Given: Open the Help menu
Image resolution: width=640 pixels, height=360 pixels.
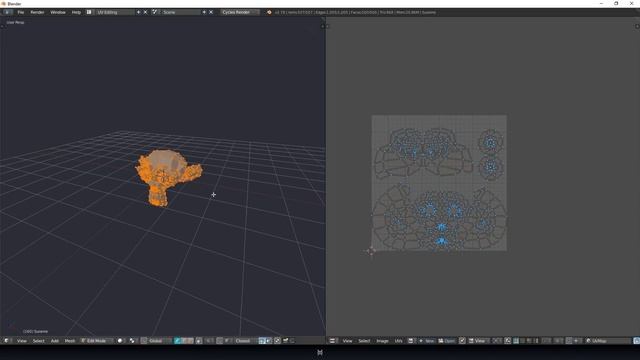Looking at the screenshot, I should tap(76, 12).
